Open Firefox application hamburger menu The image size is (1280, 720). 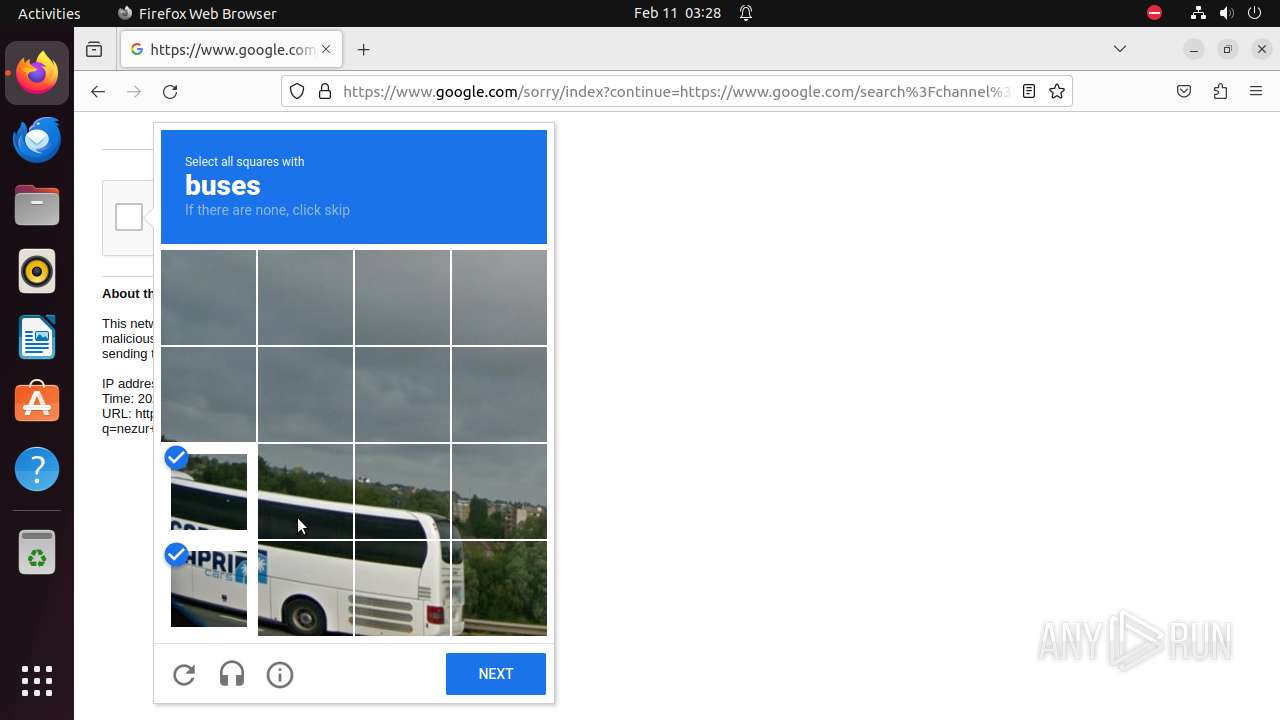[1256, 91]
